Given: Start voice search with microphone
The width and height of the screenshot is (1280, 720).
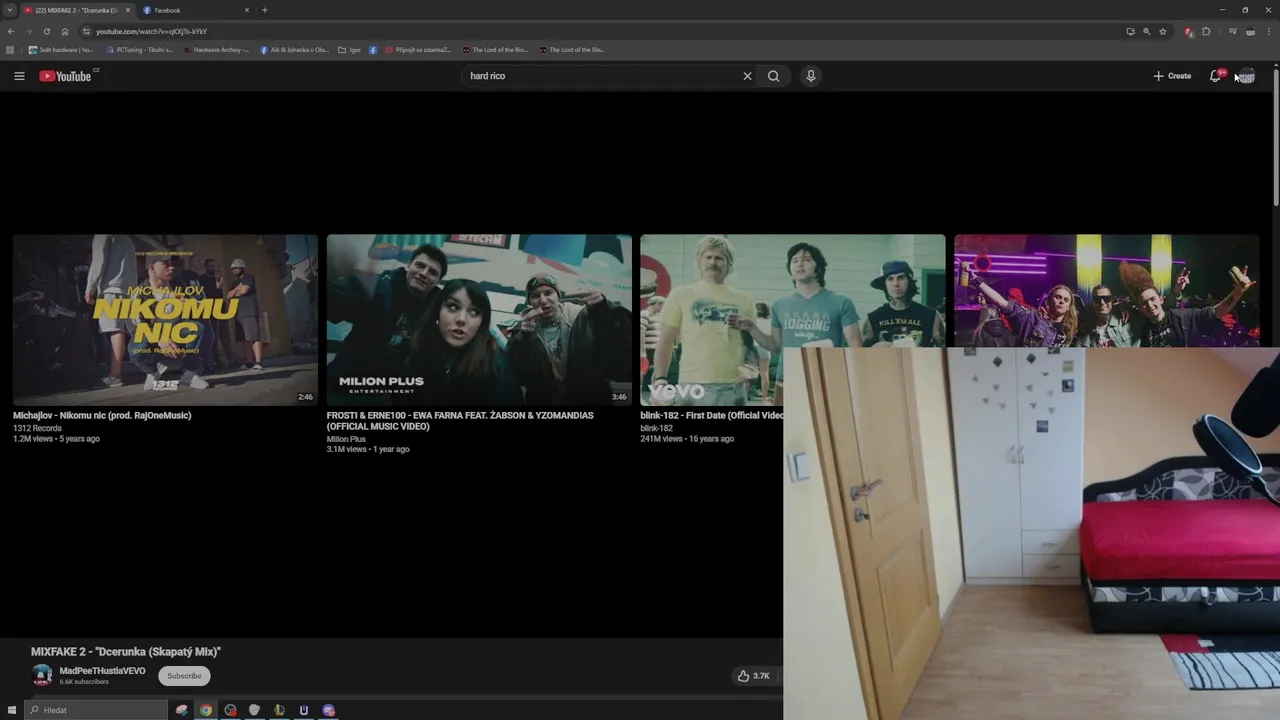Looking at the screenshot, I should (811, 76).
